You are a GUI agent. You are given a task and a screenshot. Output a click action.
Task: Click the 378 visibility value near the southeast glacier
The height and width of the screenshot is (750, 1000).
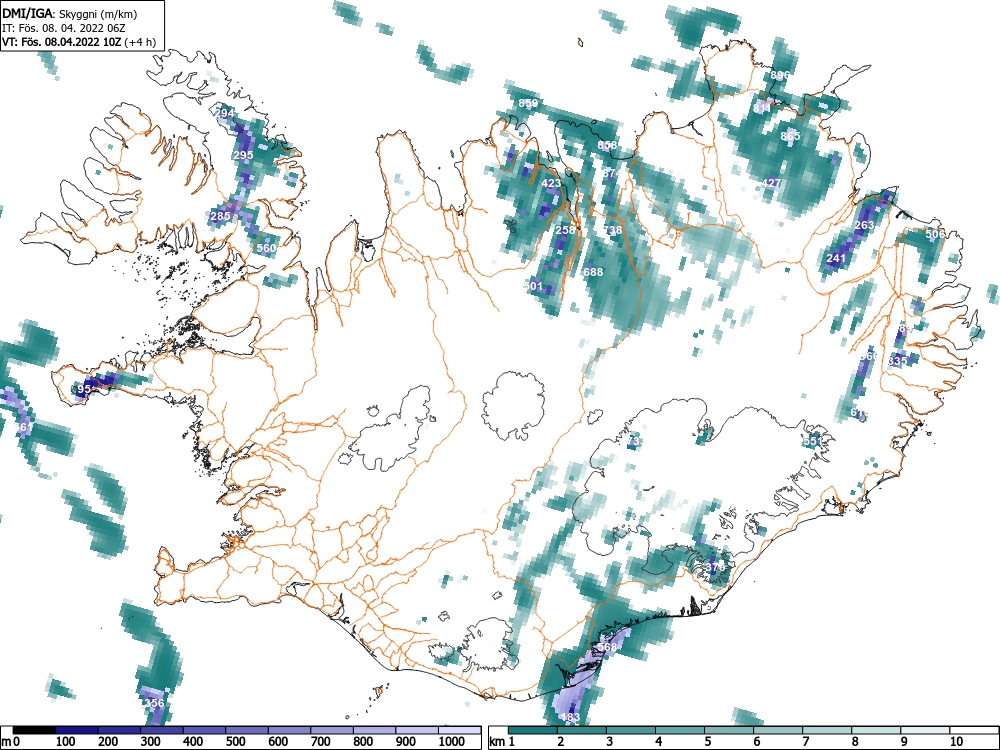tap(715, 566)
